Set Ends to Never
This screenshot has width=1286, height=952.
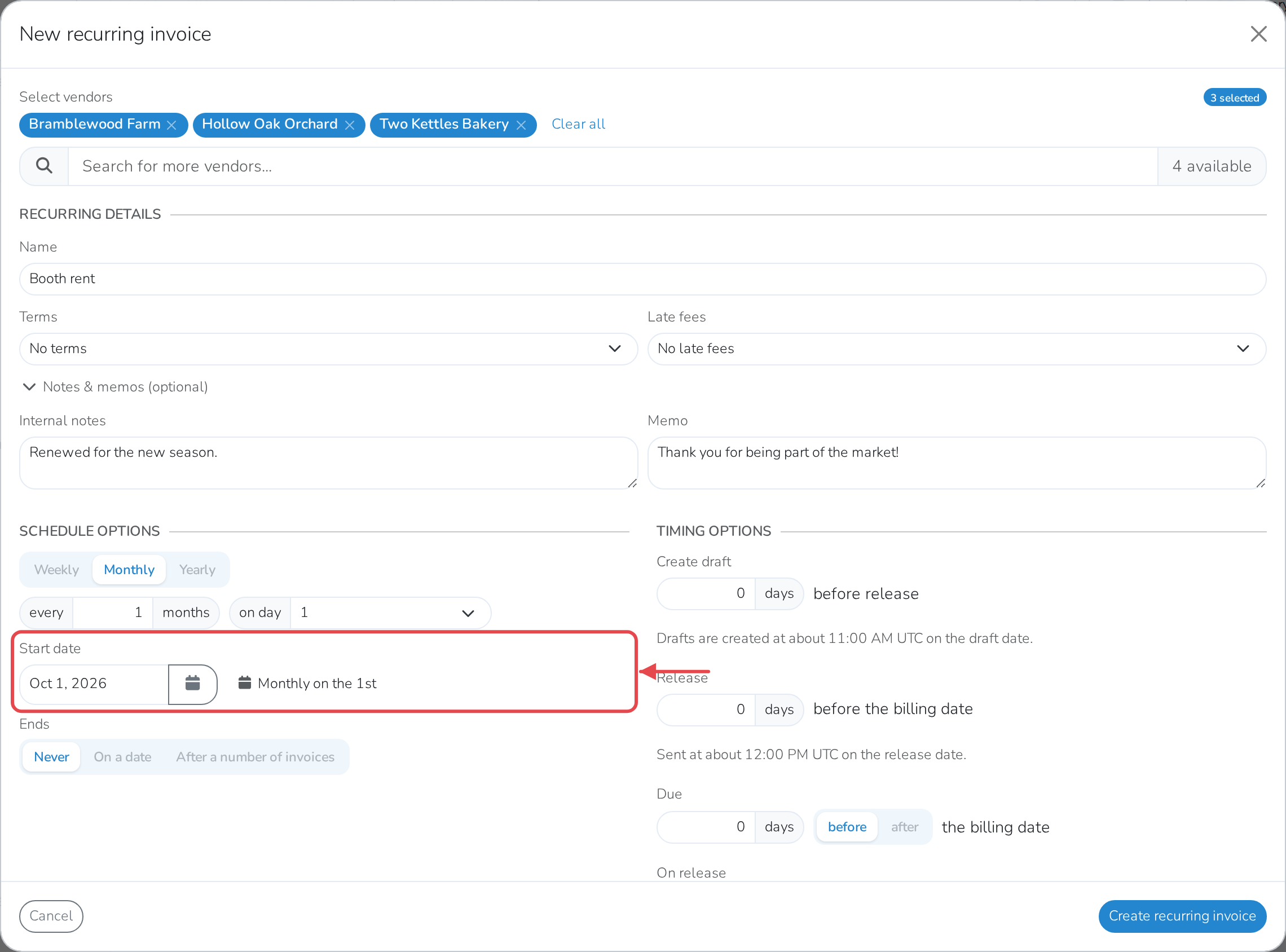[51, 757]
